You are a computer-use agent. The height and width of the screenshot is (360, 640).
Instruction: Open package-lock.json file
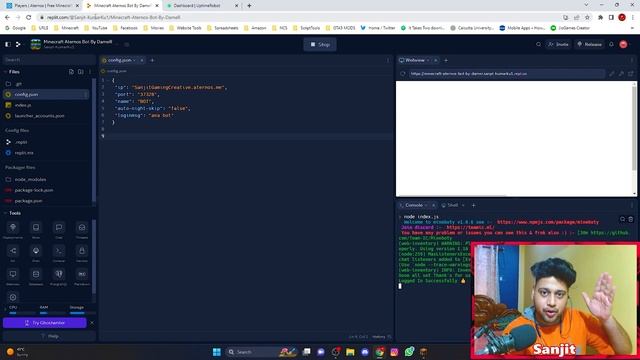coord(46,190)
